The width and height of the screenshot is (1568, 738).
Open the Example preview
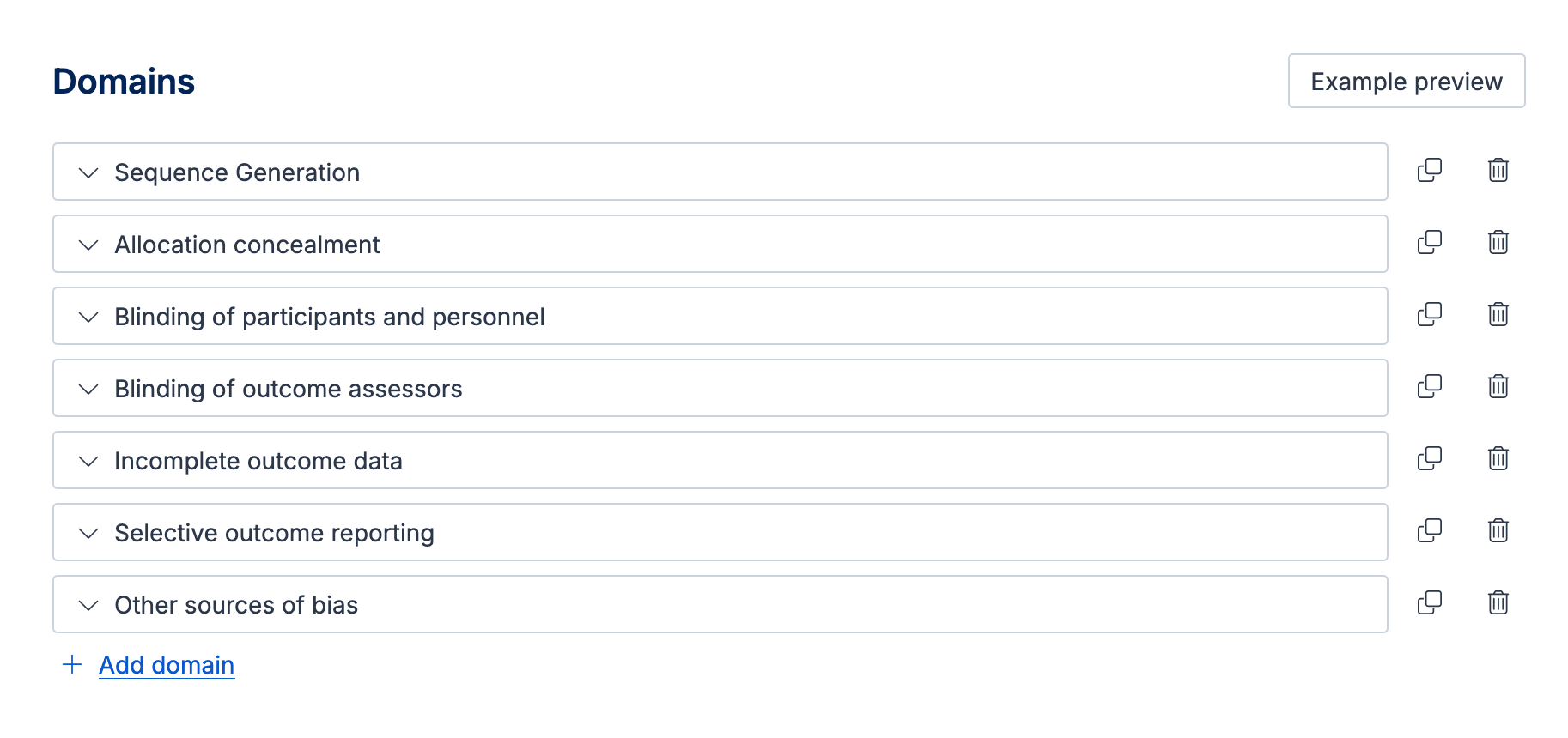tap(1406, 81)
